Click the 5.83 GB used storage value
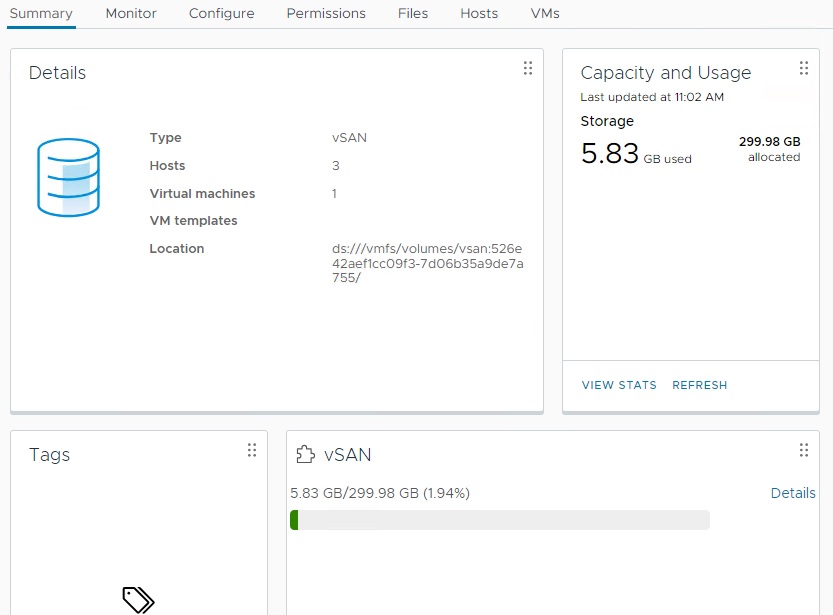 click(609, 153)
